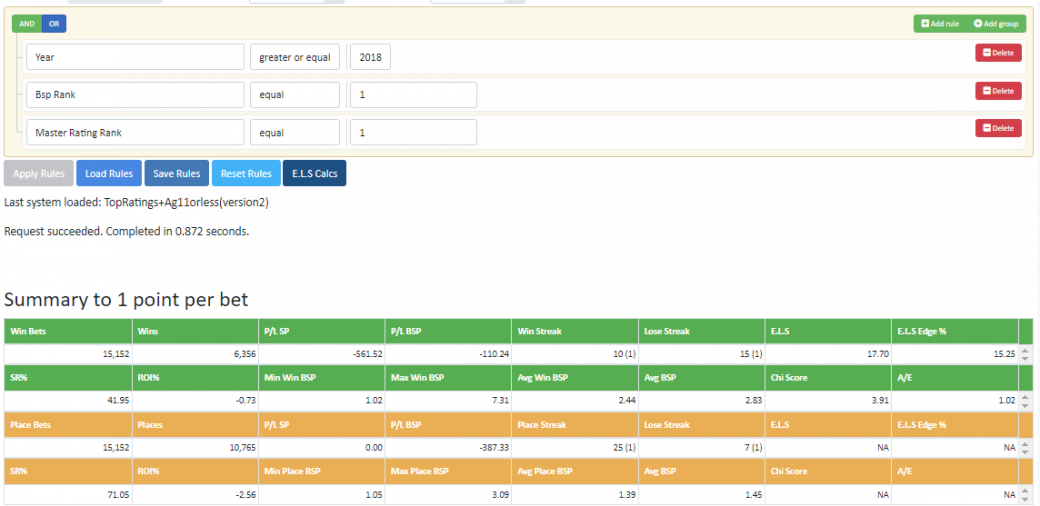1040x506 pixels.
Task: Click the Load Rules button
Action: pos(109,174)
